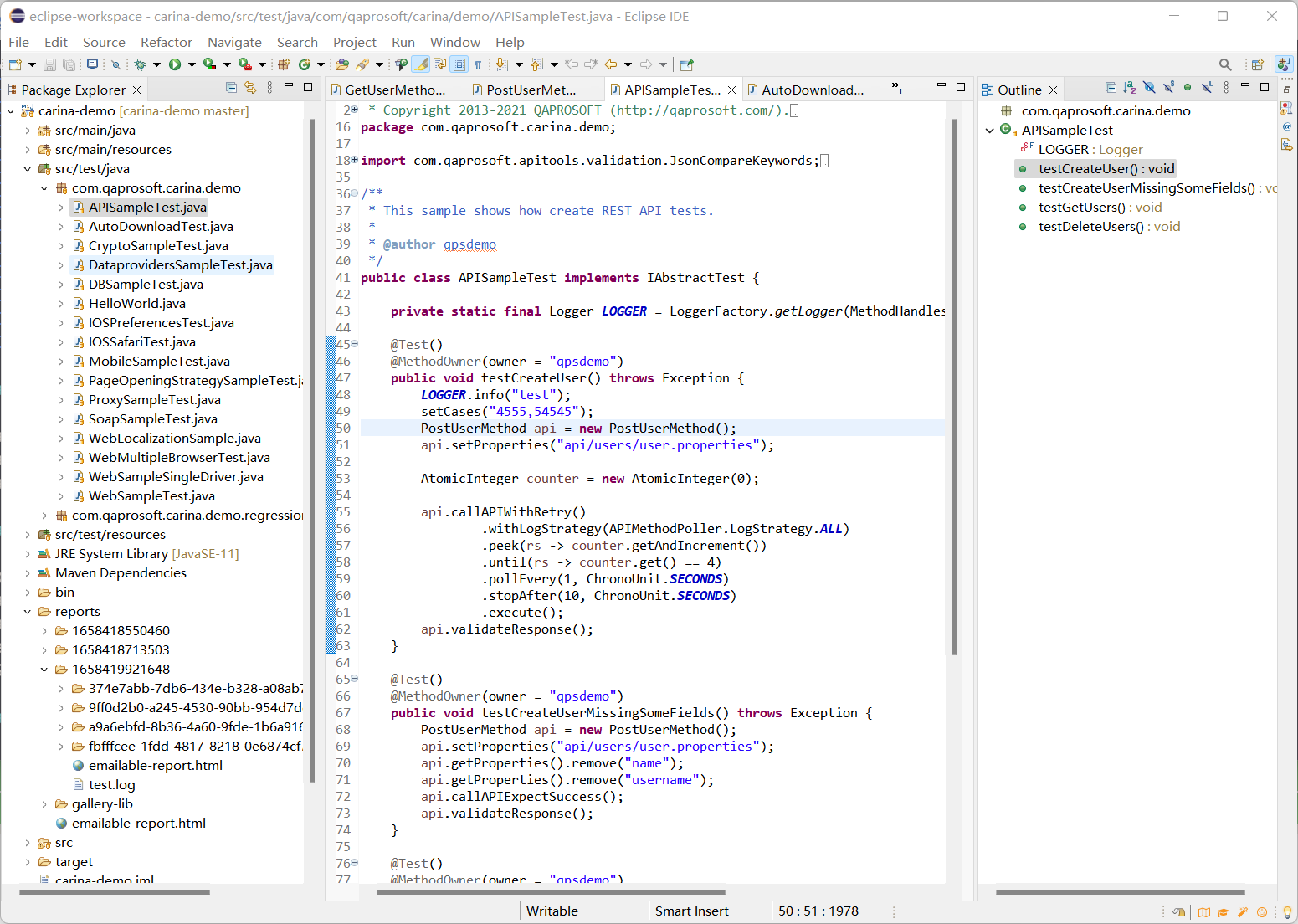1298x924 pixels.
Task: Toggle alphabetical Sort in Outline view
Action: click(1130, 88)
